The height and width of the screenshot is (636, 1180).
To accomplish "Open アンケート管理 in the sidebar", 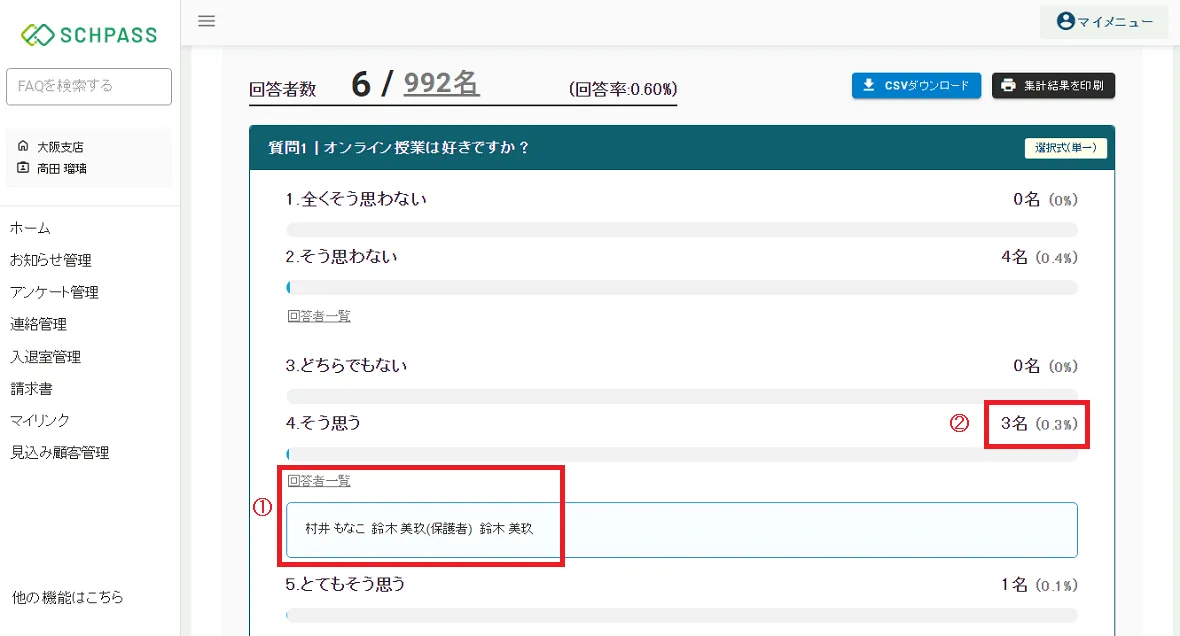I will pos(54,292).
